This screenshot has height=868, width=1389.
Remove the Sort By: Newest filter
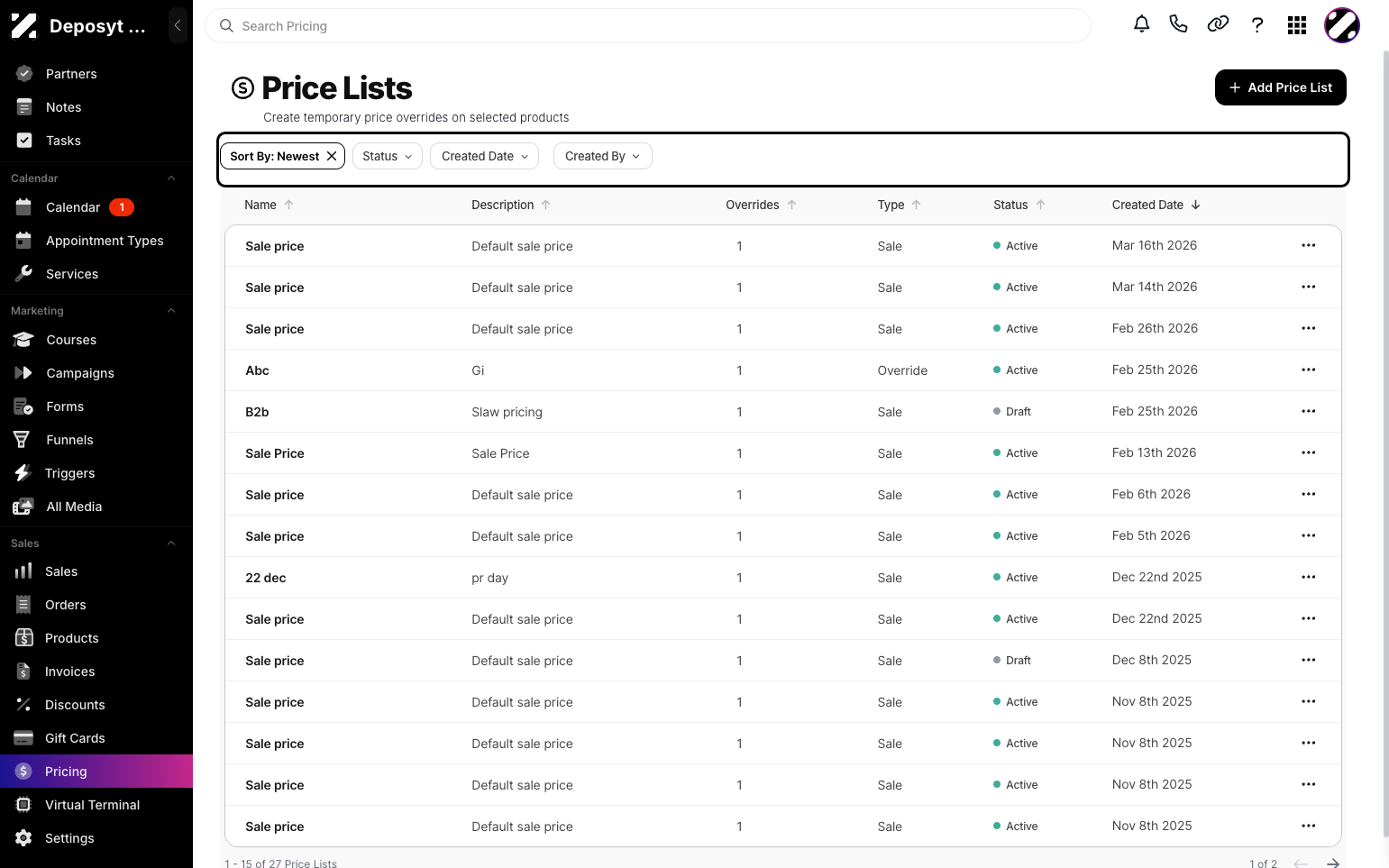332,156
